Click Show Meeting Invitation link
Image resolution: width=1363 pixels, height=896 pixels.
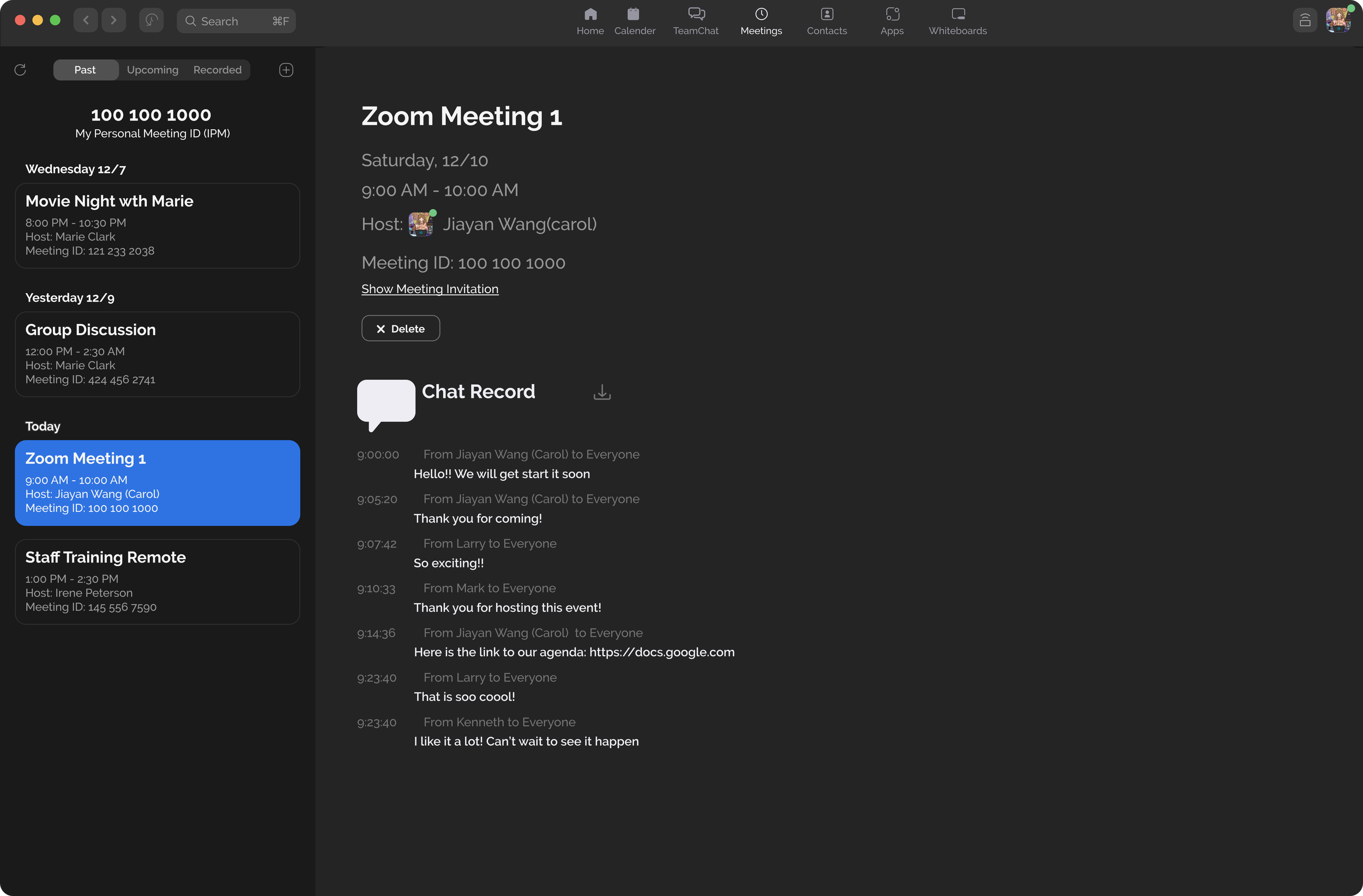[x=430, y=289]
